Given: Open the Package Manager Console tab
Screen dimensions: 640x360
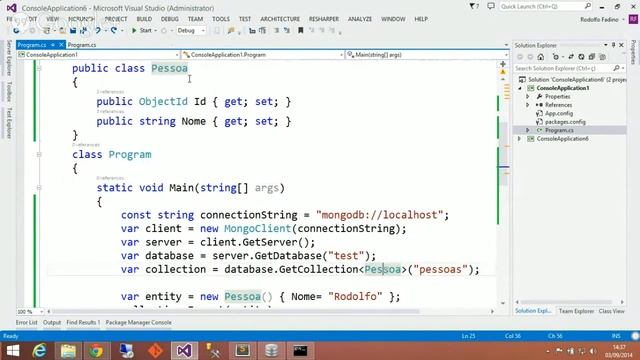Looking at the screenshot, I should pos(138,322).
